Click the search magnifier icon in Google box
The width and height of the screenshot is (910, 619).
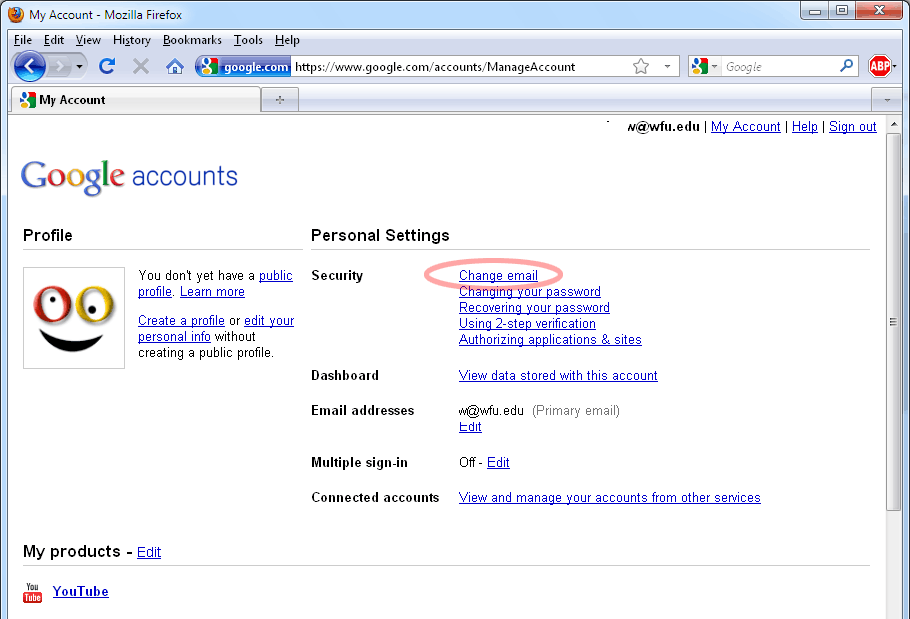coord(846,66)
